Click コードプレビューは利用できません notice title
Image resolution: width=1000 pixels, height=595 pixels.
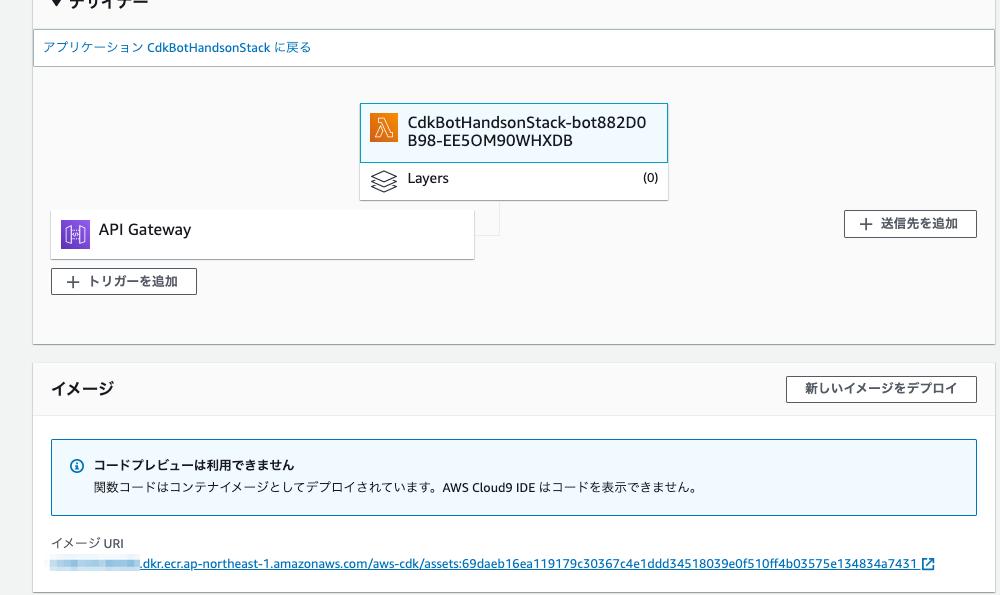click(194, 465)
